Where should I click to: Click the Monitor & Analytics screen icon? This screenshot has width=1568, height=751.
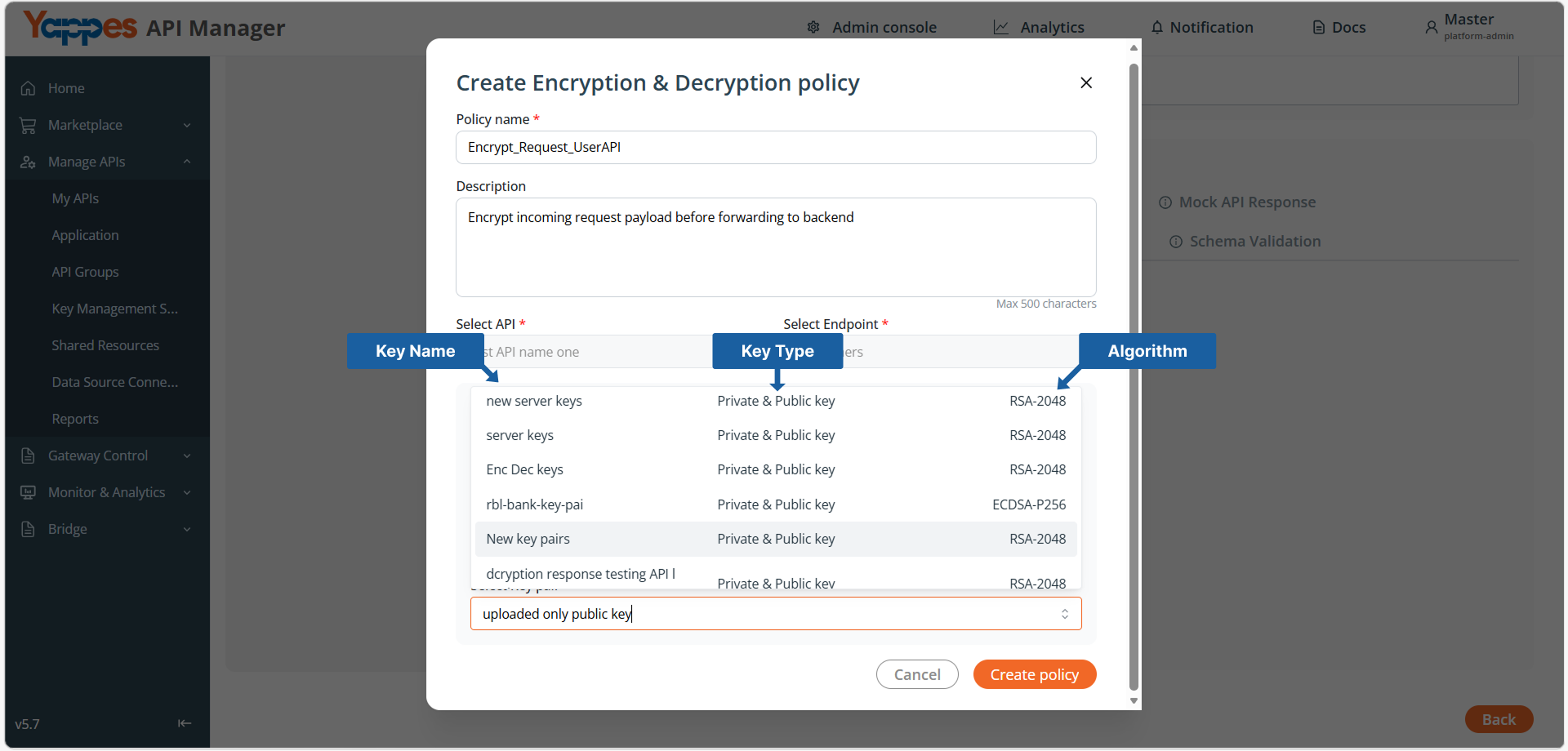pyautogui.click(x=28, y=492)
